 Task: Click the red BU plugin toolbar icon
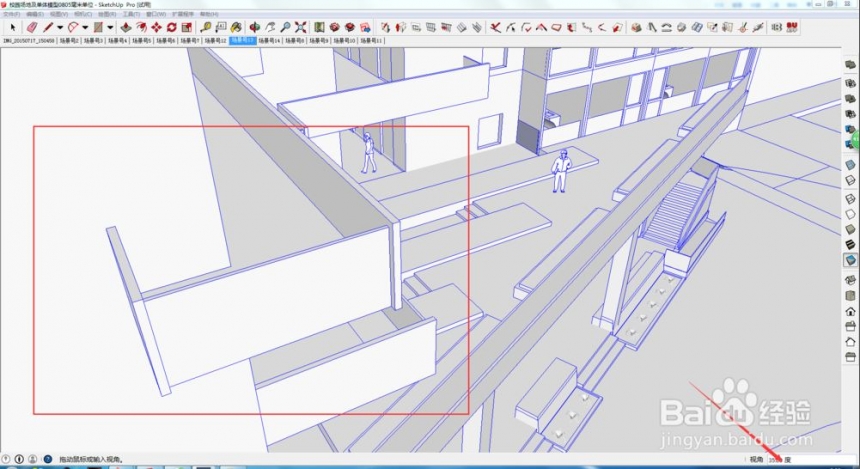pyautogui.click(x=792, y=27)
